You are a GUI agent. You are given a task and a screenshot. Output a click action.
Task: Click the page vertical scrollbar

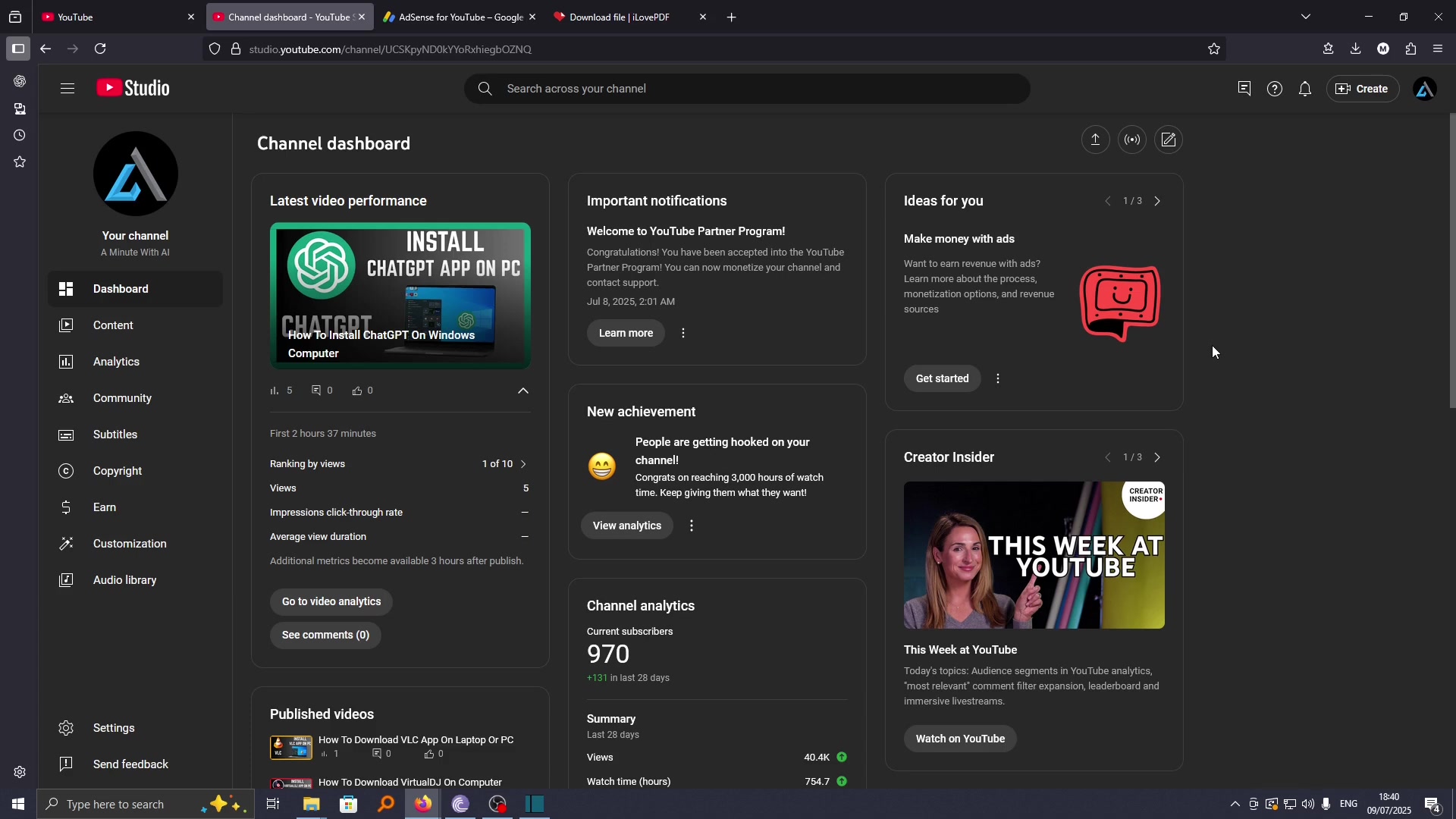click(x=1451, y=262)
